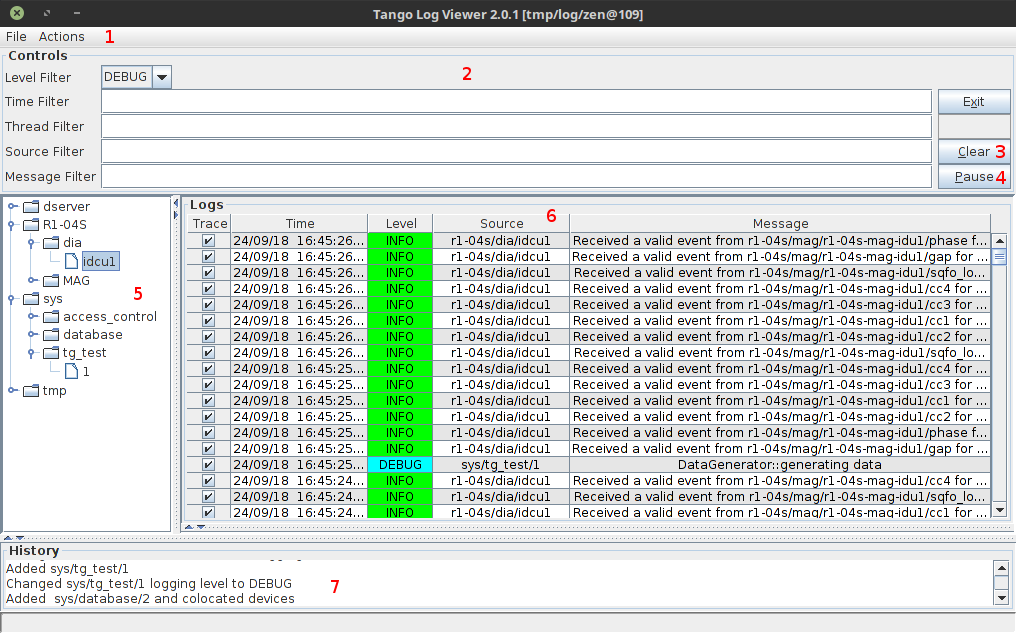
Task: Click the tmp folder icon
Action: 31,391
